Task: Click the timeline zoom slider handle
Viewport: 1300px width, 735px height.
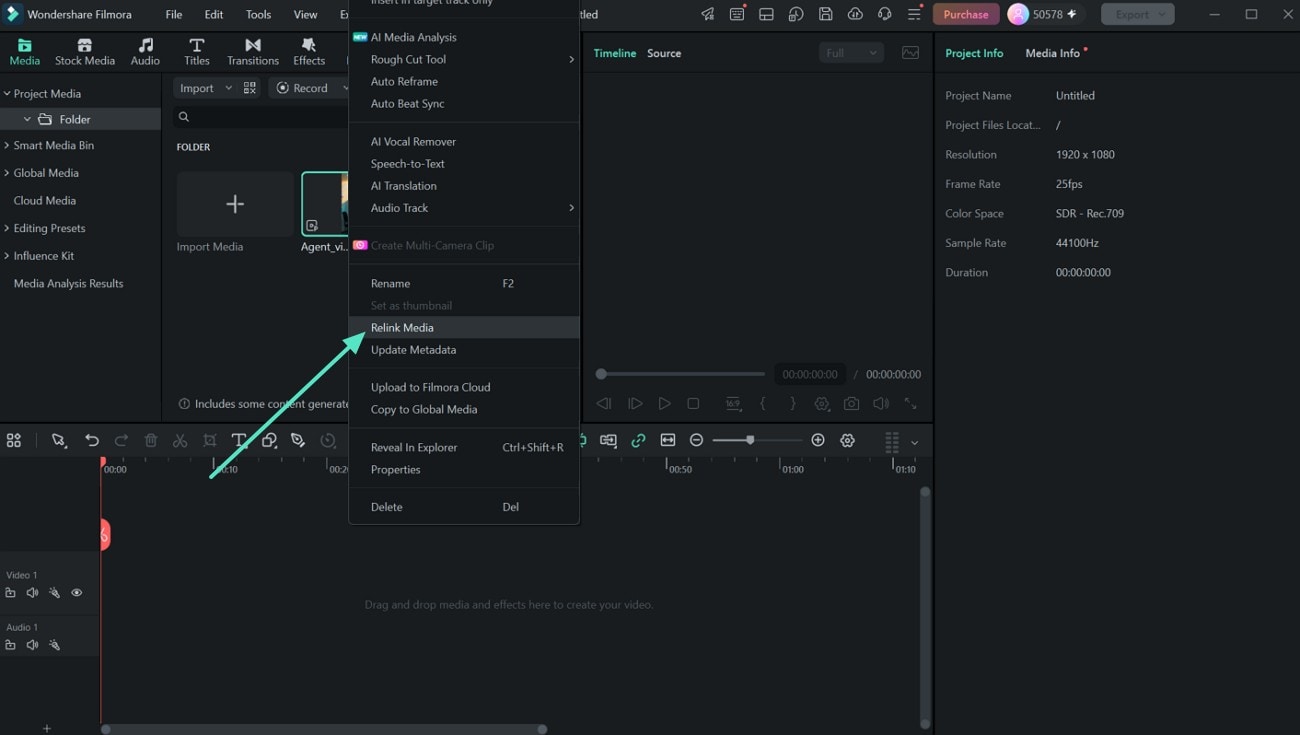Action: tap(750, 441)
